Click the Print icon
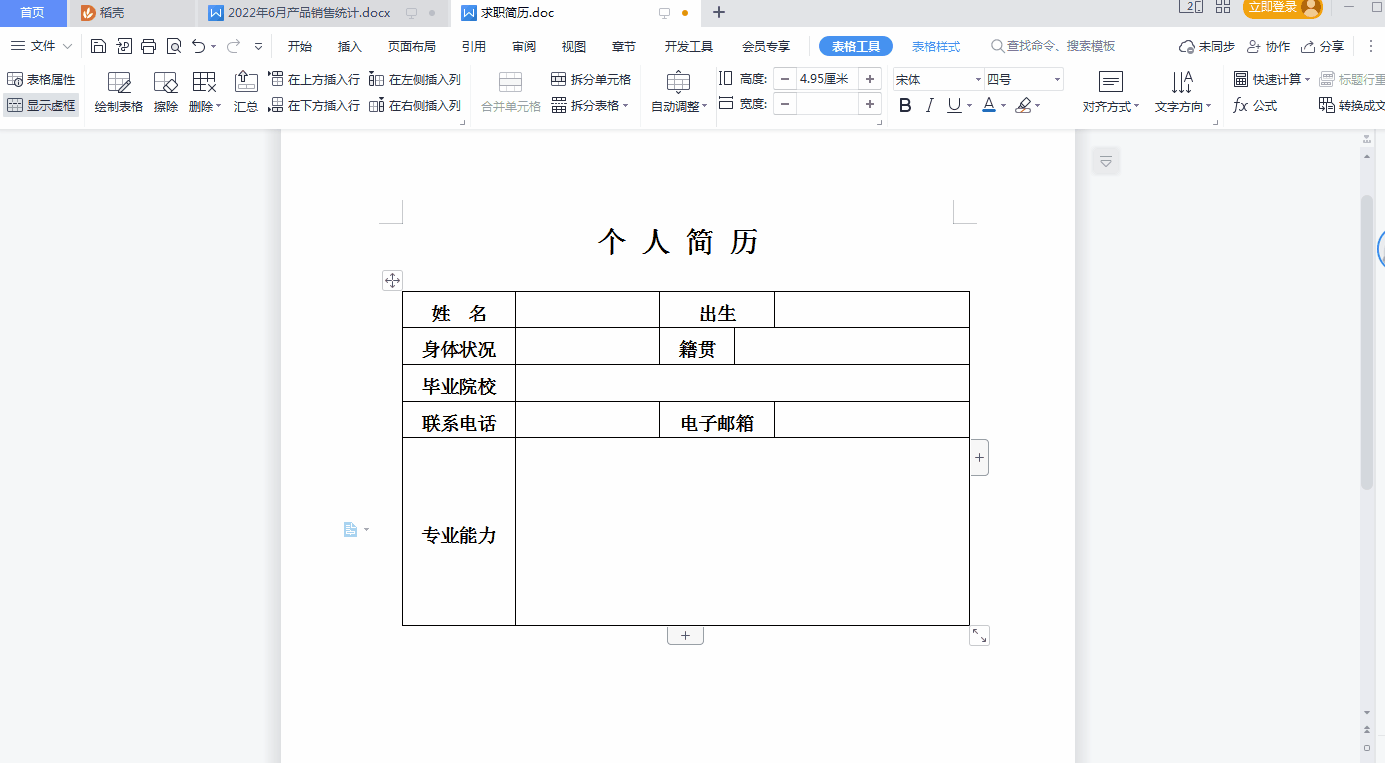This screenshot has height=763, width=1385. (x=149, y=46)
